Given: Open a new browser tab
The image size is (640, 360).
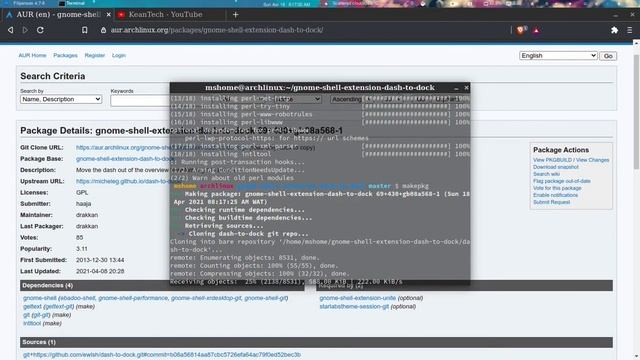Looking at the screenshot, I should point(236,15).
